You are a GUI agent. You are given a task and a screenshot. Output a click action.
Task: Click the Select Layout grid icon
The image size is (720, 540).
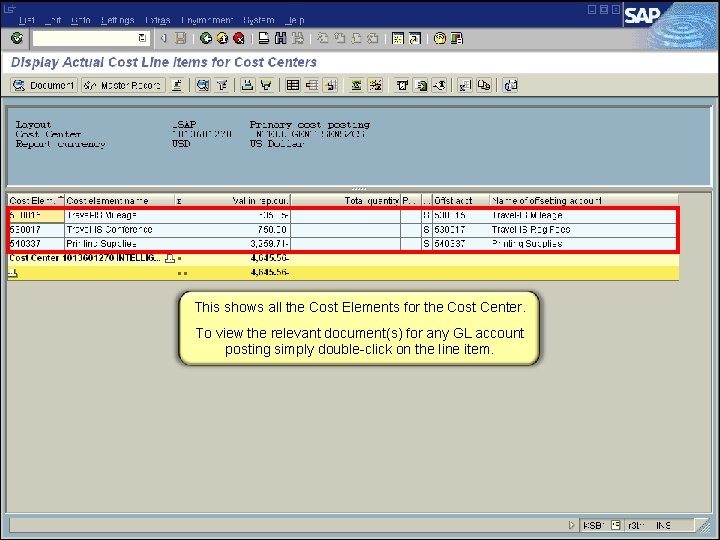tap(292, 85)
